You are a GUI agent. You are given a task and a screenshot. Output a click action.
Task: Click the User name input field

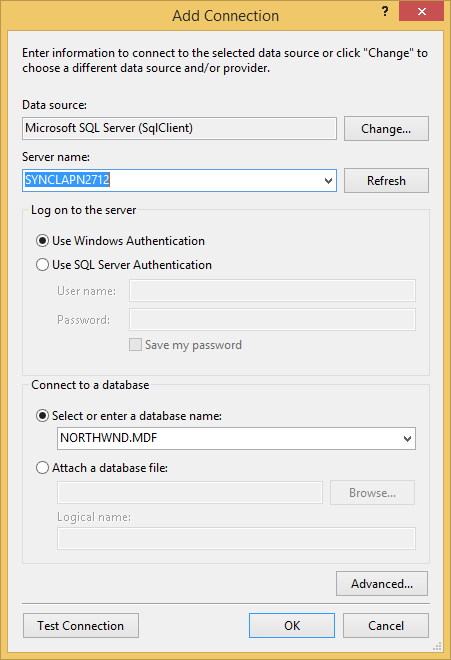(272, 290)
